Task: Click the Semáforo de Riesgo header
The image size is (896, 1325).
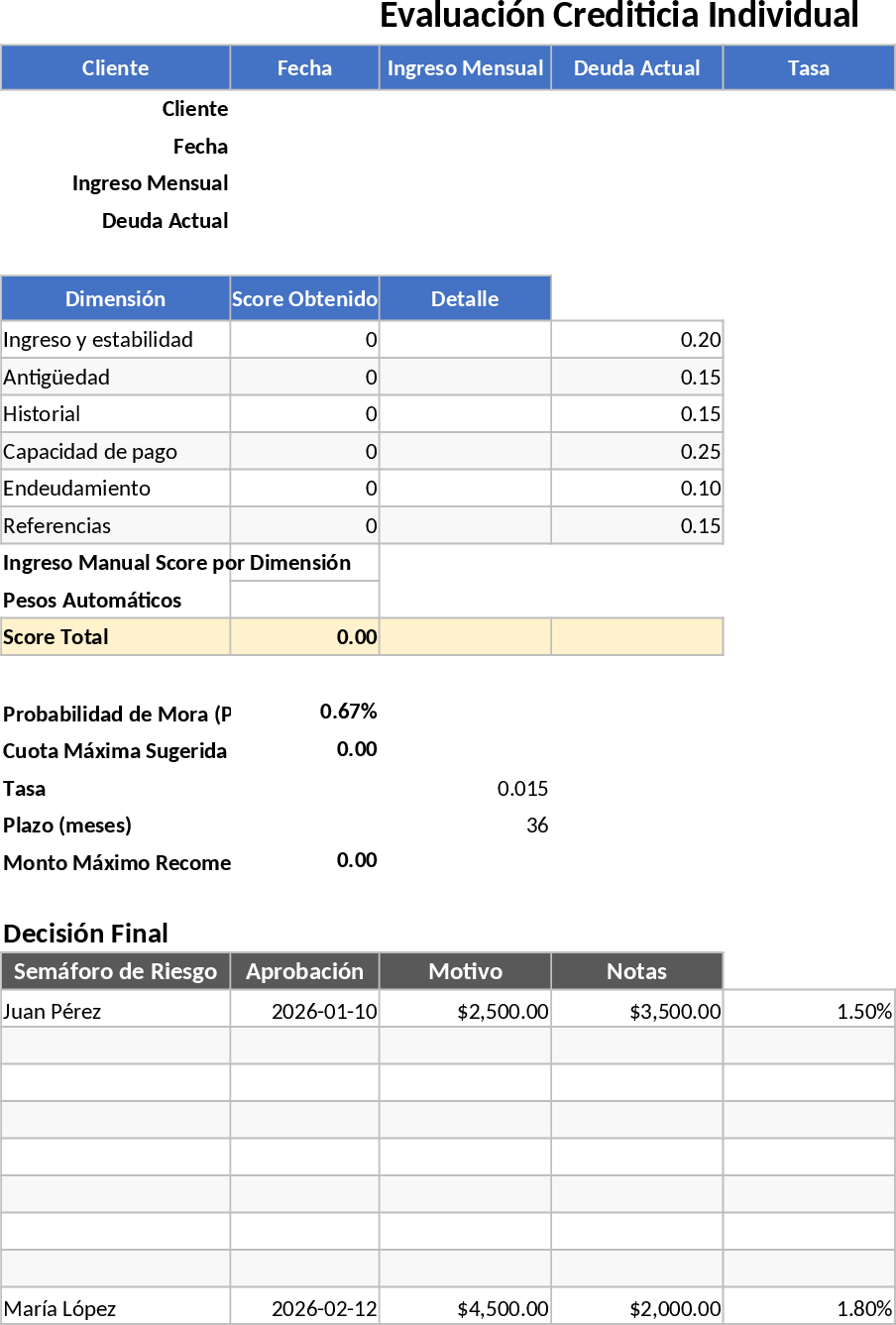Action: pos(115,971)
